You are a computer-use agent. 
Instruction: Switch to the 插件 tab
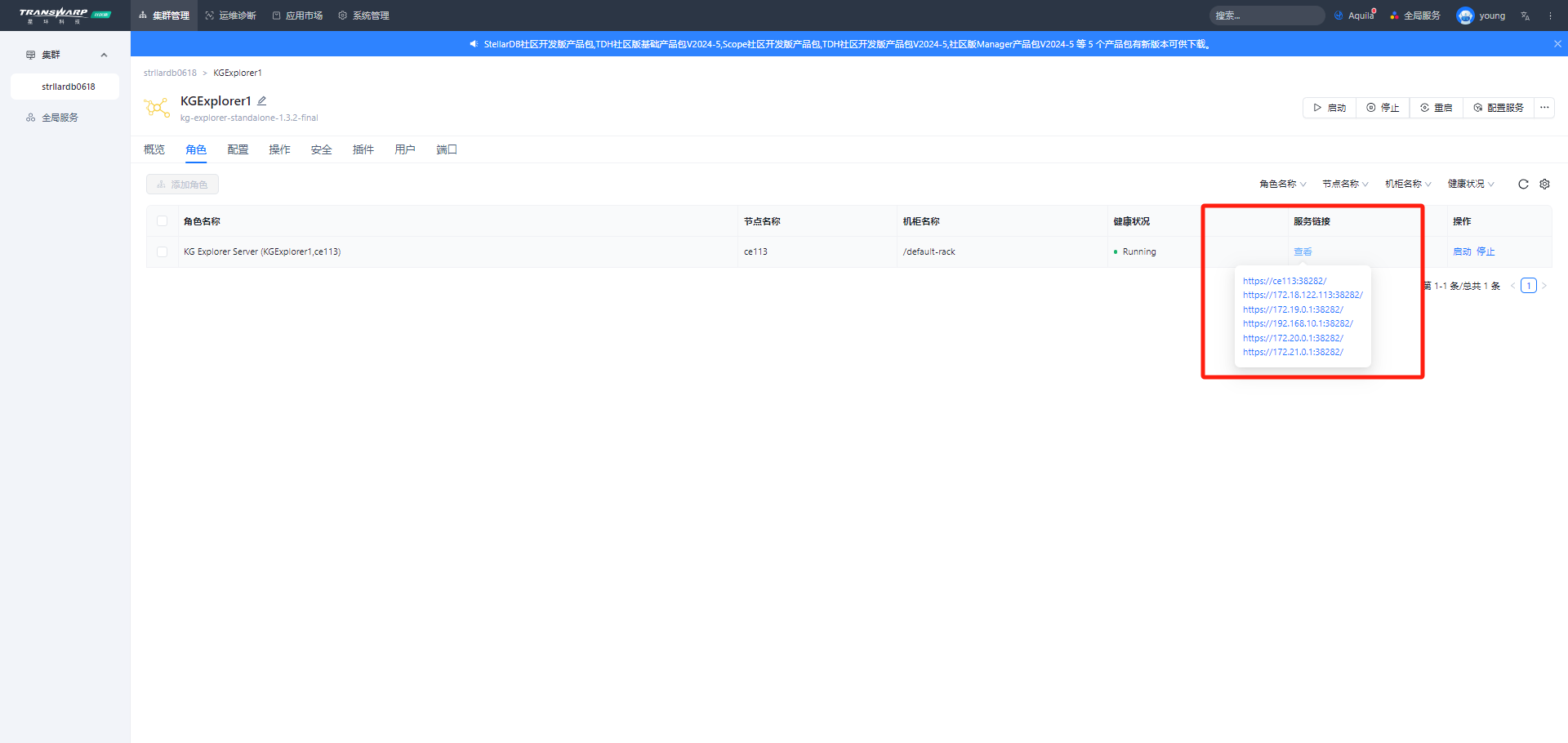pyautogui.click(x=363, y=149)
